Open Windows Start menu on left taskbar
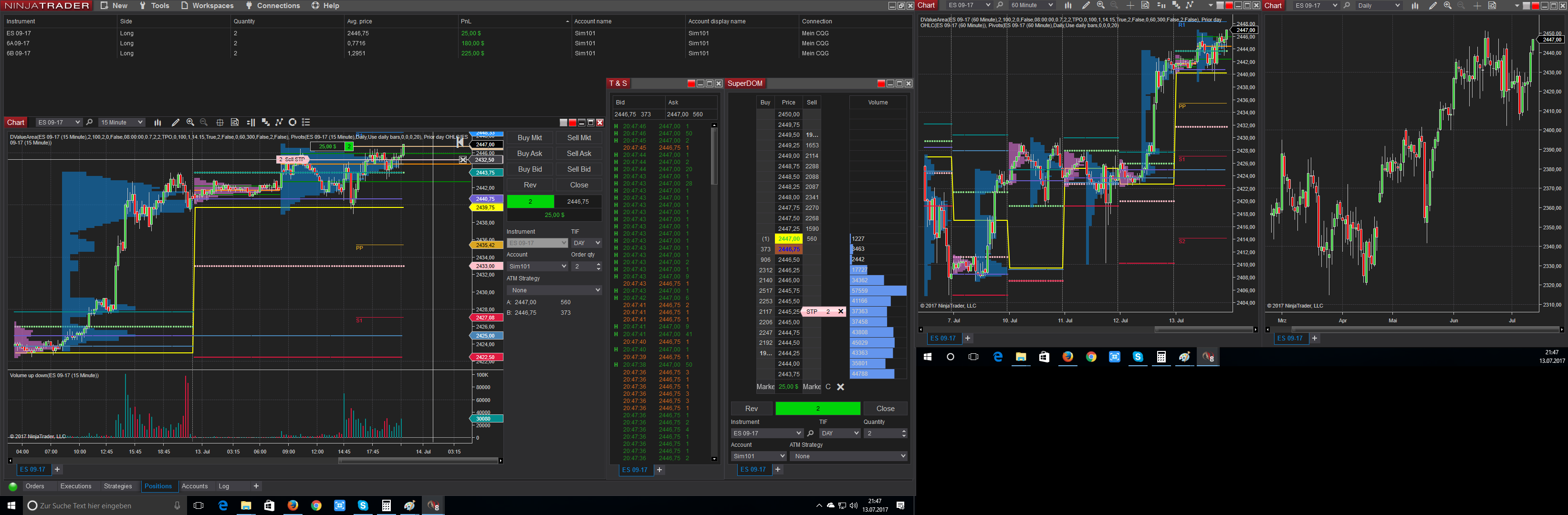Viewport: 1568px width, 515px height. pyautogui.click(x=11, y=506)
